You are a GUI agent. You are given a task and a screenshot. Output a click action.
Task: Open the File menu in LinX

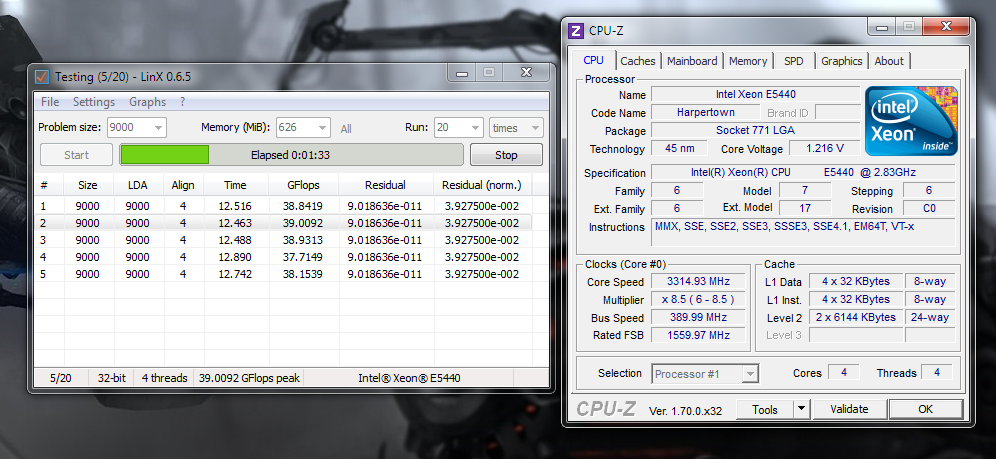click(x=50, y=102)
